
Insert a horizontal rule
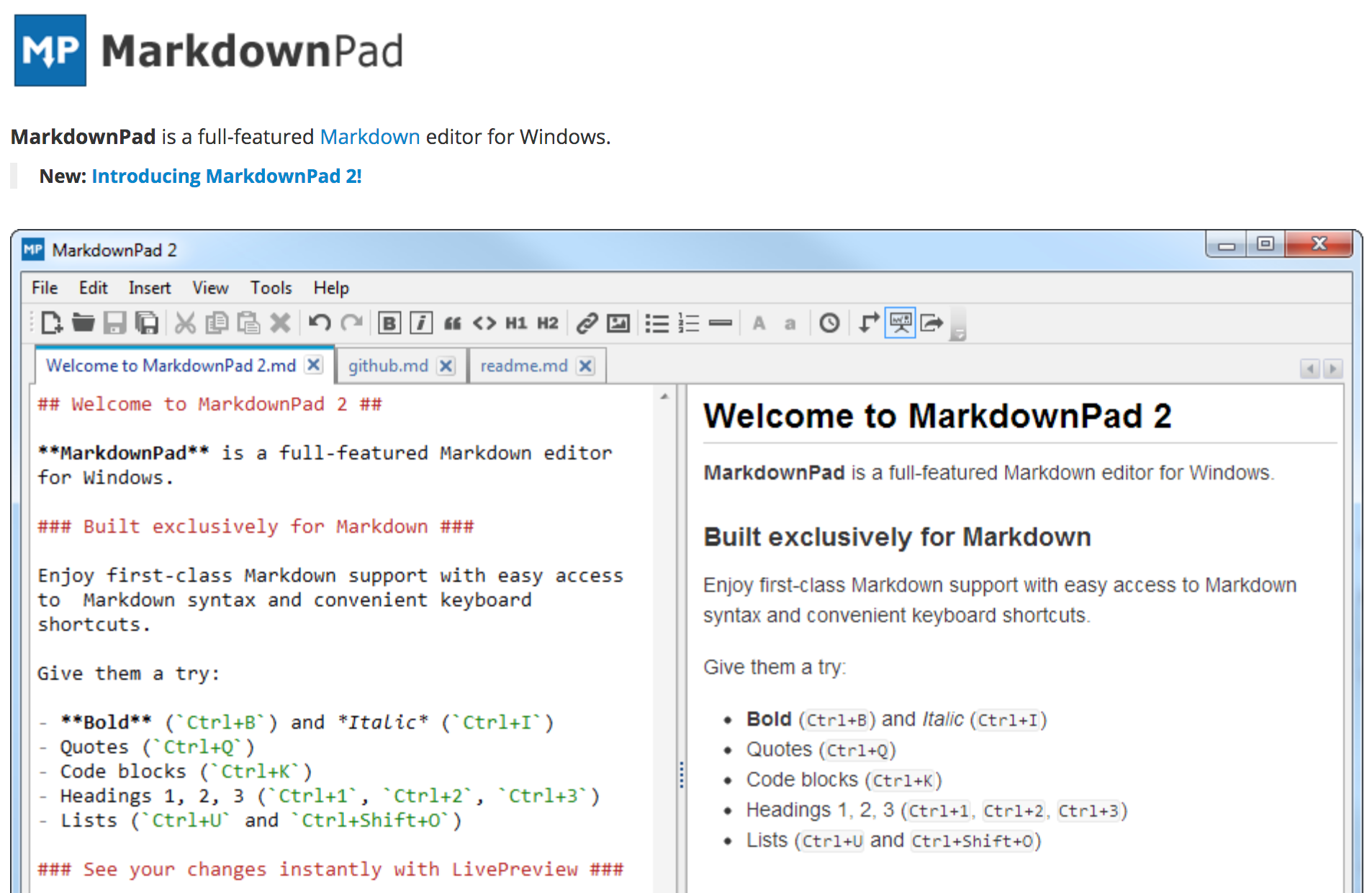pyautogui.click(x=721, y=323)
